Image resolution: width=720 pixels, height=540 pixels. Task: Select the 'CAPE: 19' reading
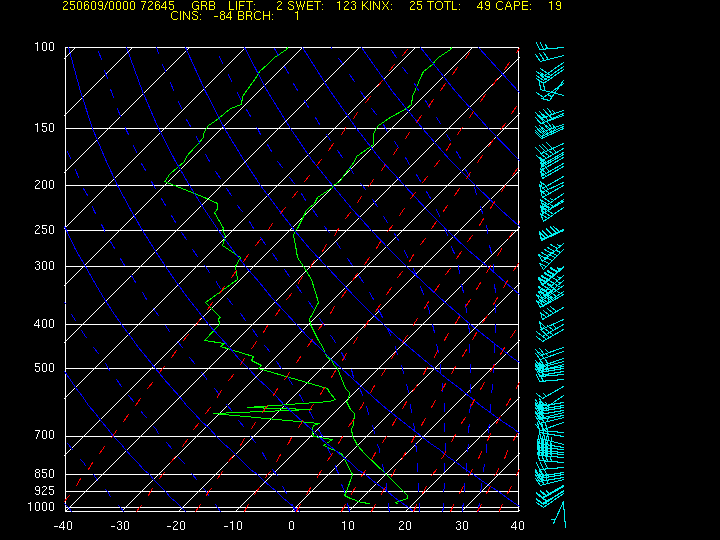tap(529, 6)
